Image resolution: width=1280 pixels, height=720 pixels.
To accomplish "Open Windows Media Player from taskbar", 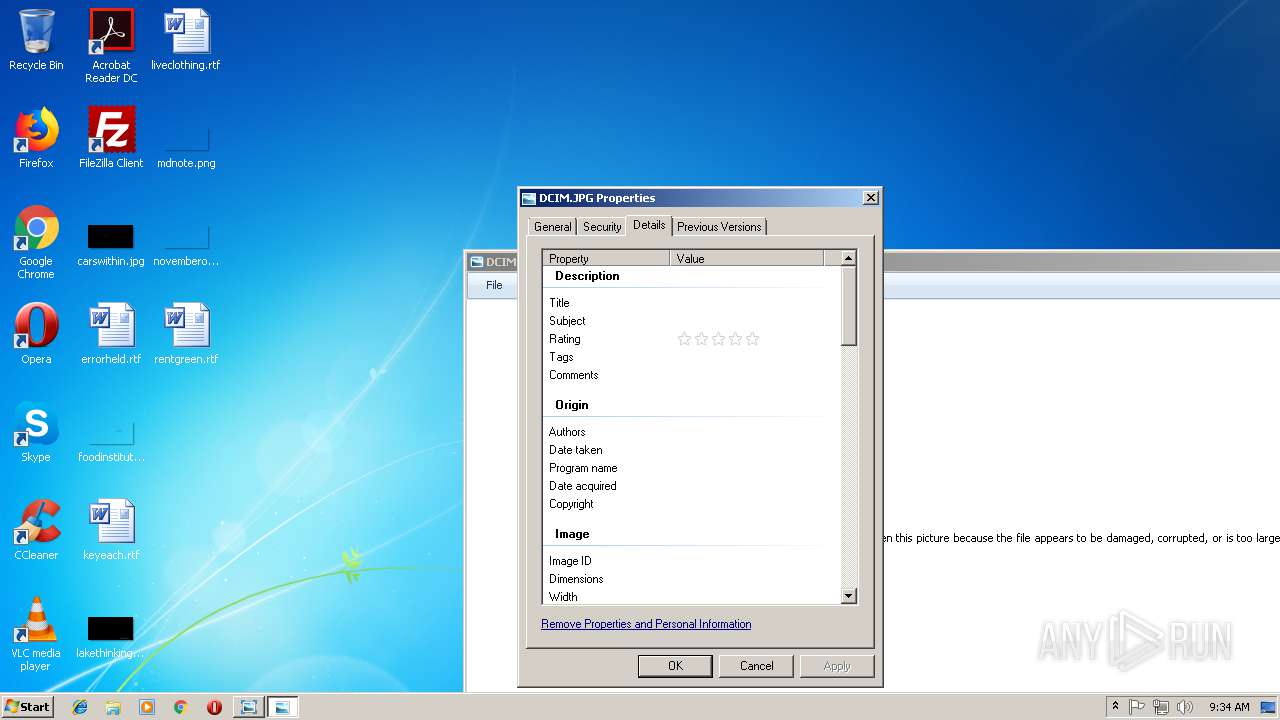I will pyautogui.click(x=147, y=707).
